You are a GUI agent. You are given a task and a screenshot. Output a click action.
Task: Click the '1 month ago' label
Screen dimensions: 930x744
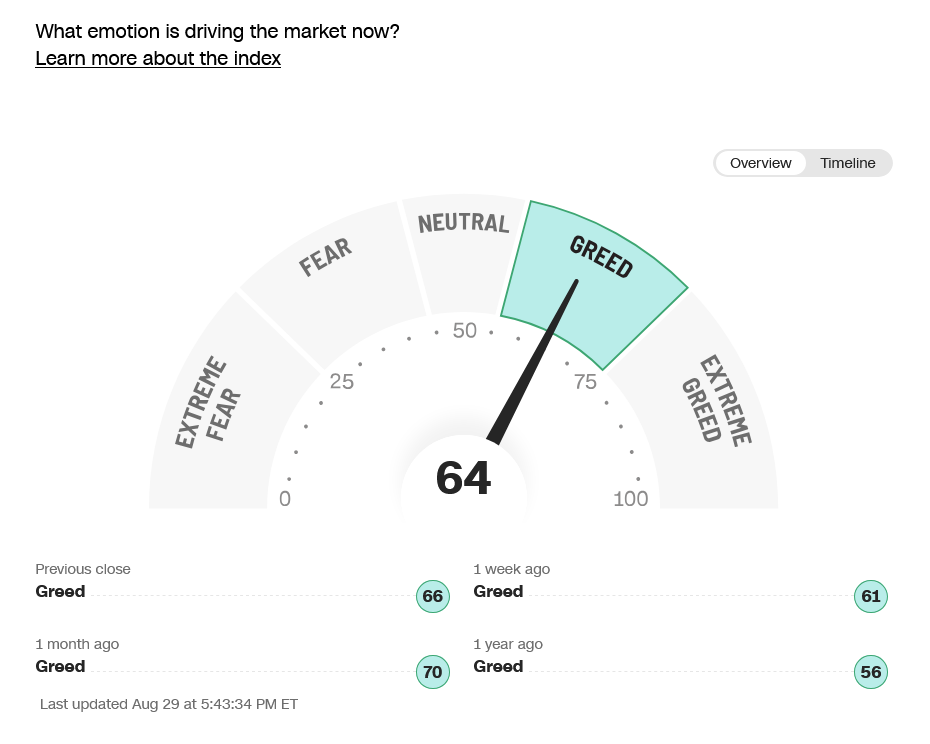77,644
